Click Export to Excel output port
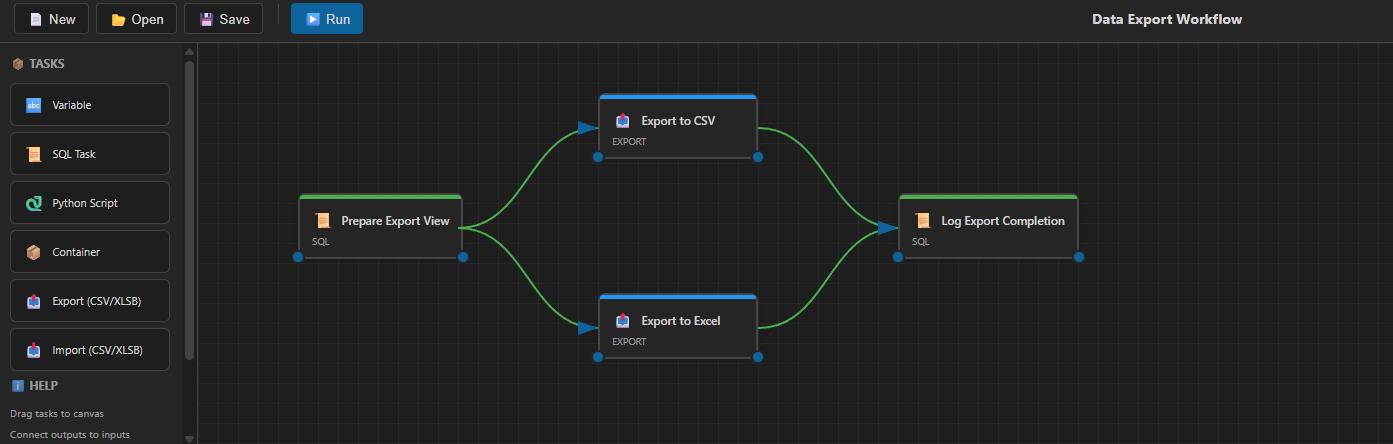The image size is (1393, 444). click(758, 357)
